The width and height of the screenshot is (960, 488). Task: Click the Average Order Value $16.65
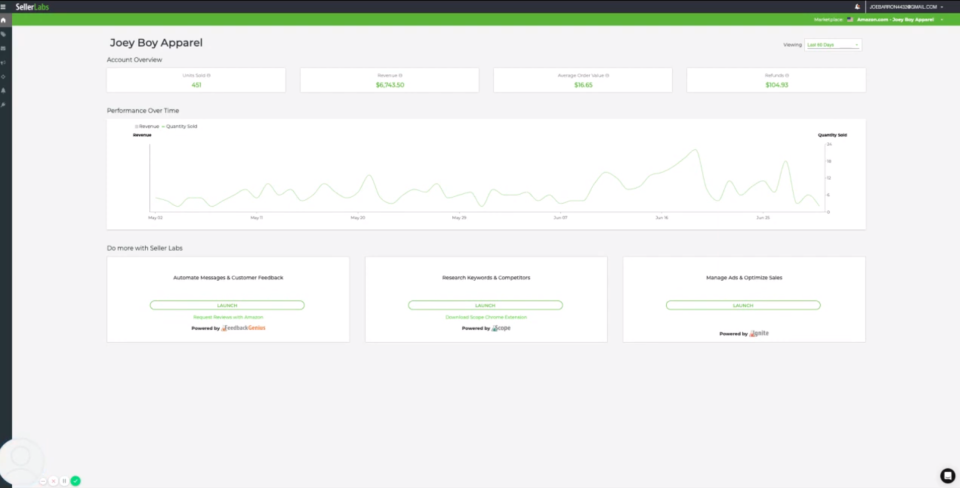[x=583, y=85]
